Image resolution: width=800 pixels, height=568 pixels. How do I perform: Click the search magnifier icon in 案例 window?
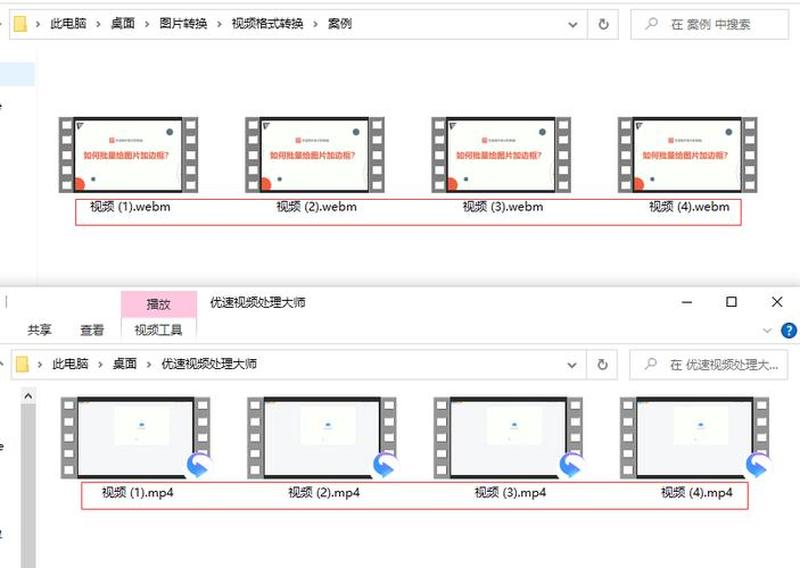coord(652,23)
